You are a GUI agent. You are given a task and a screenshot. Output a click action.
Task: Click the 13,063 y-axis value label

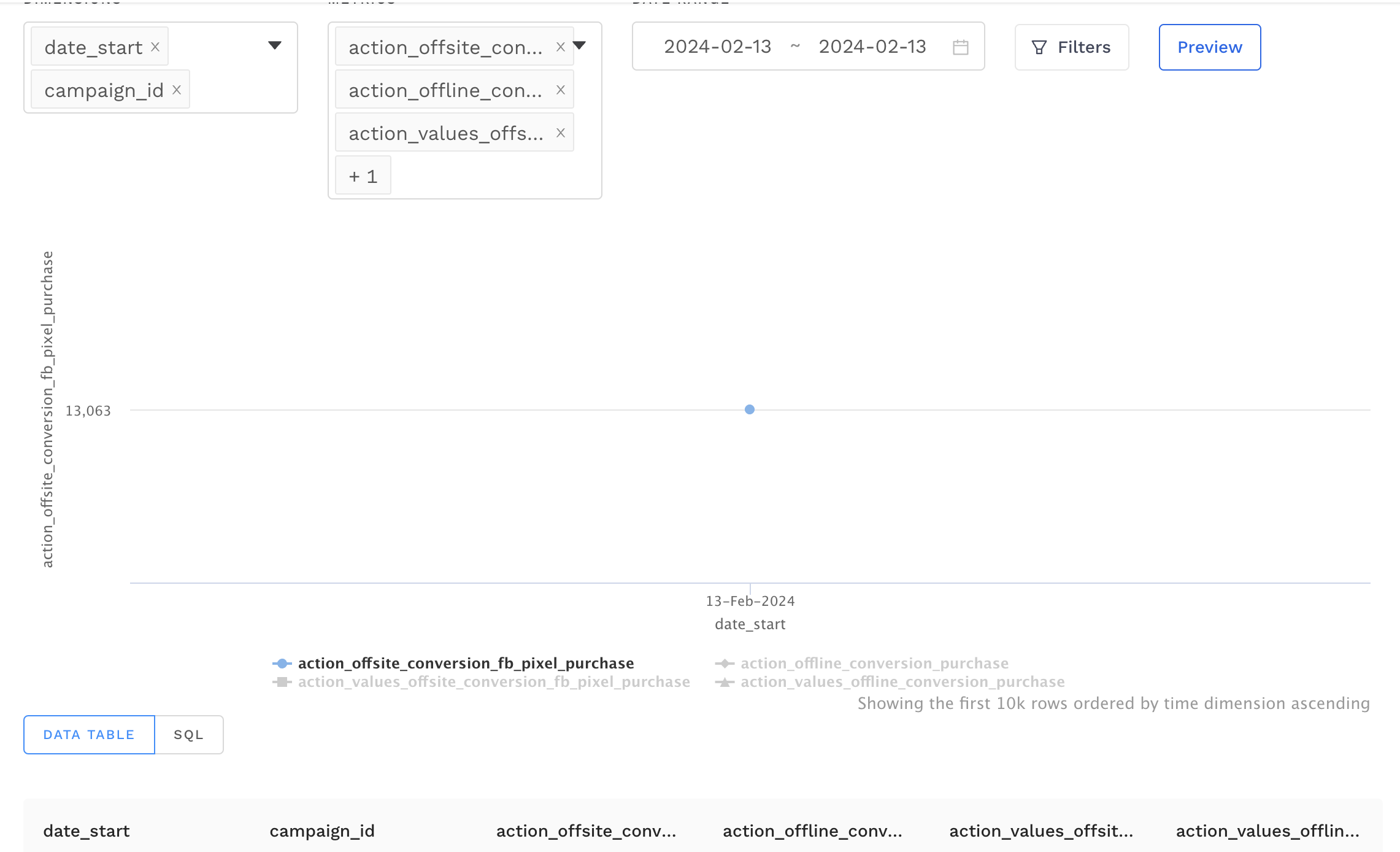pyautogui.click(x=88, y=411)
